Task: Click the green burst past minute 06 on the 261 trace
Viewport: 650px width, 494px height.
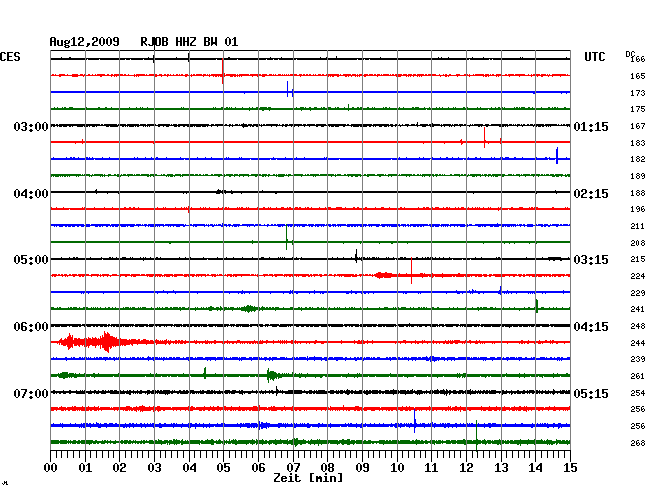Action: coord(272,375)
